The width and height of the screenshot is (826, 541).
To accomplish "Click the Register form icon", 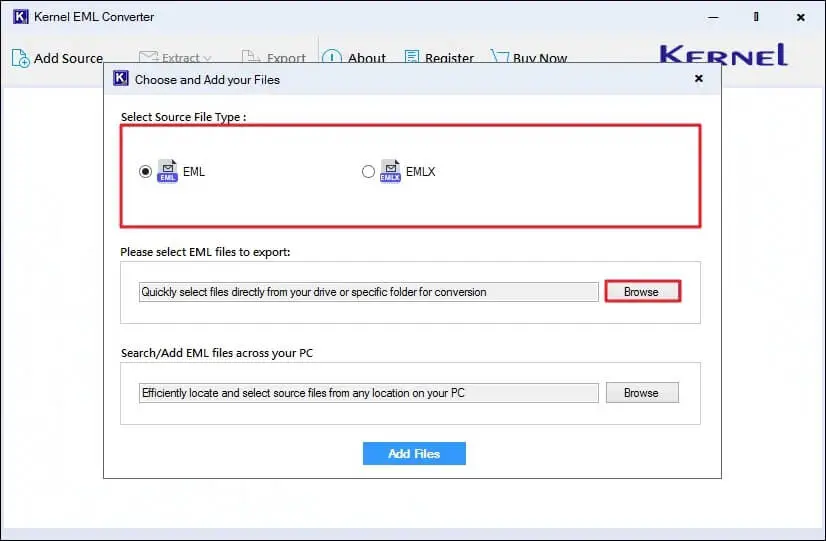I will [411, 56].
